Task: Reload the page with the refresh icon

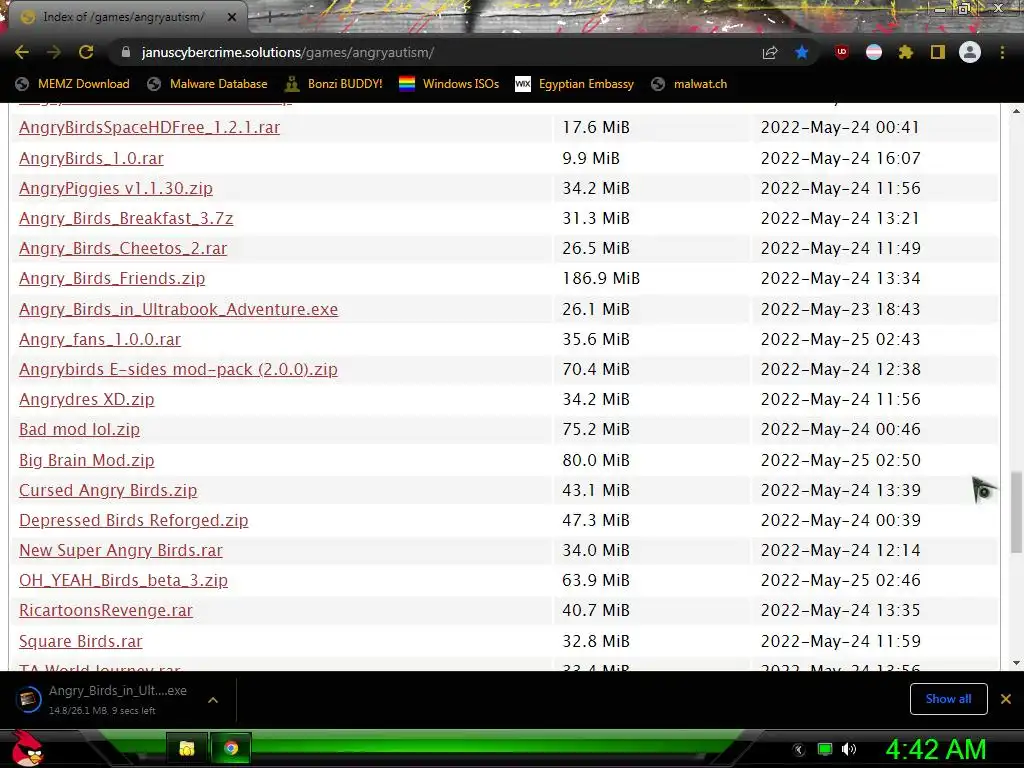Action: pyautogui.click(x=86, y=53)
